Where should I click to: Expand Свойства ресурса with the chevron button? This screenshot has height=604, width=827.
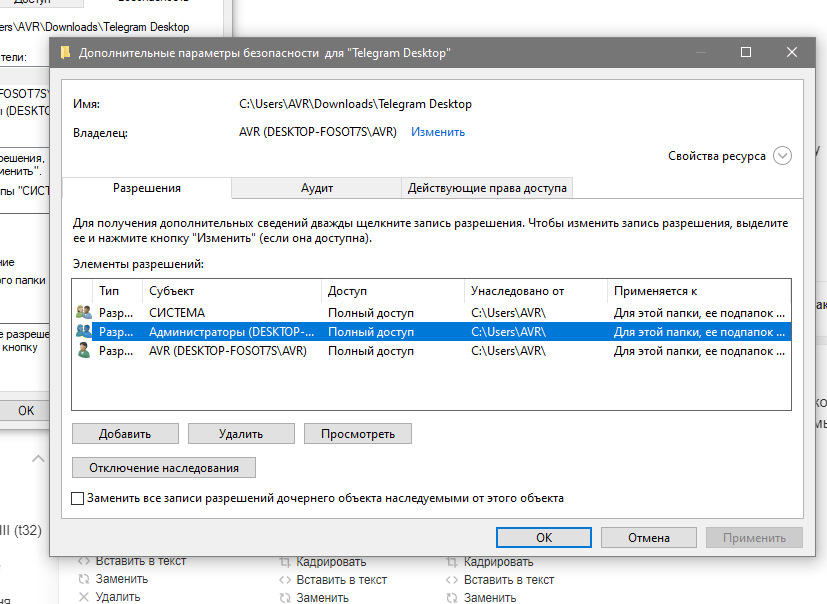click(782, 156)
